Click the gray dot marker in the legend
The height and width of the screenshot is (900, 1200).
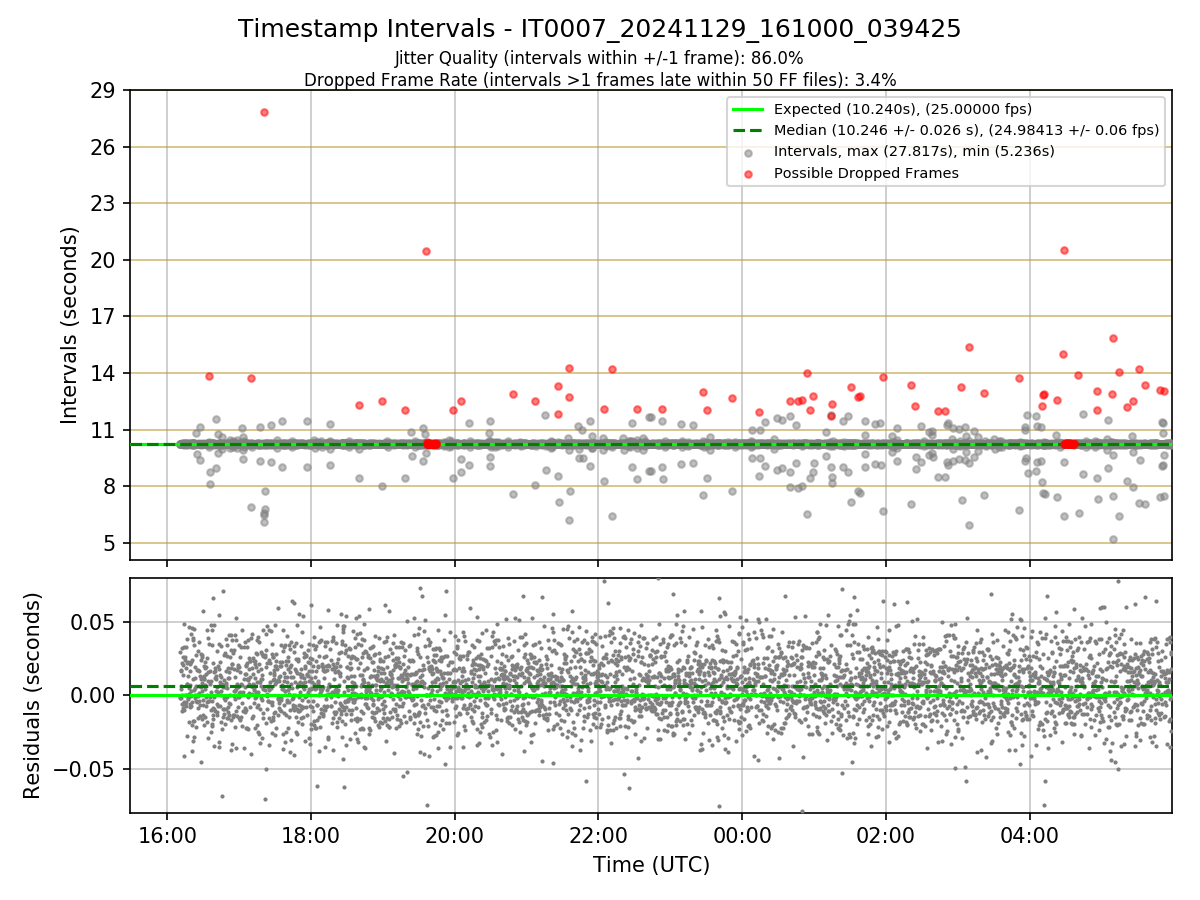748,152
